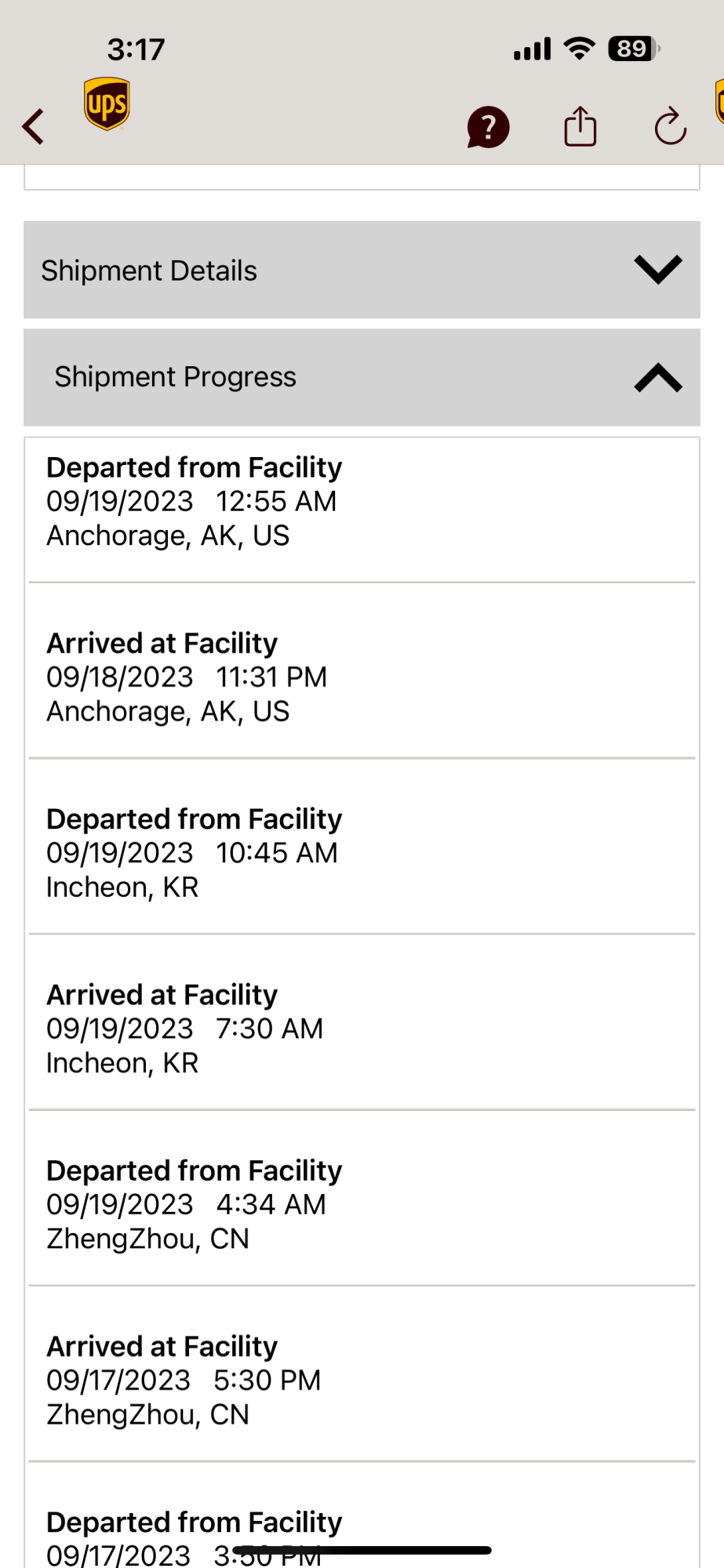Tap the 3:17 clock in status bar
The width and height of the screenshot is (724, 1568).
[x=136, y=49]
